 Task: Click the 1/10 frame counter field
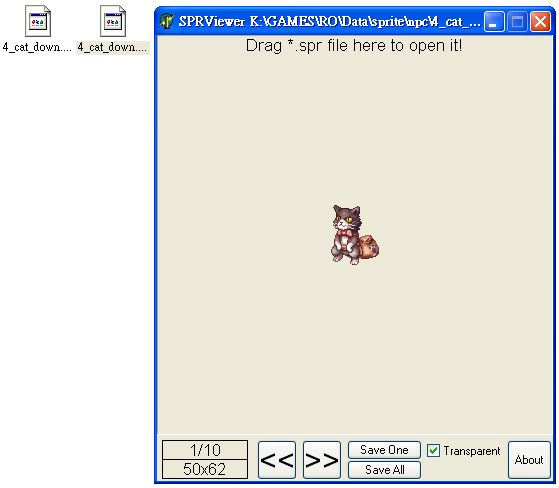point(205,450)
